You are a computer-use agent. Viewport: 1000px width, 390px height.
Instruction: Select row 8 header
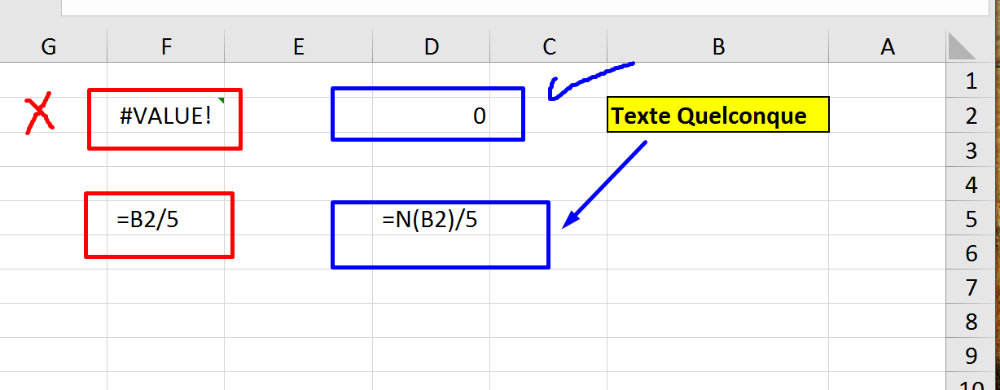click(x=971, y=322)
